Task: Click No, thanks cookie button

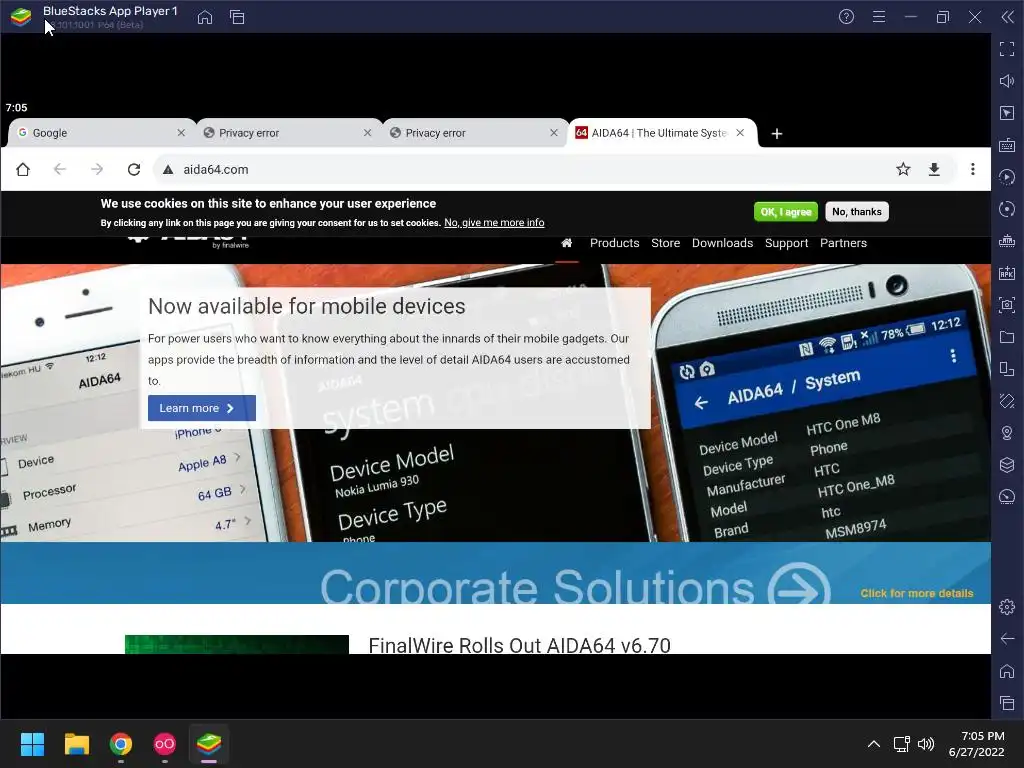Action: [857, 212]
